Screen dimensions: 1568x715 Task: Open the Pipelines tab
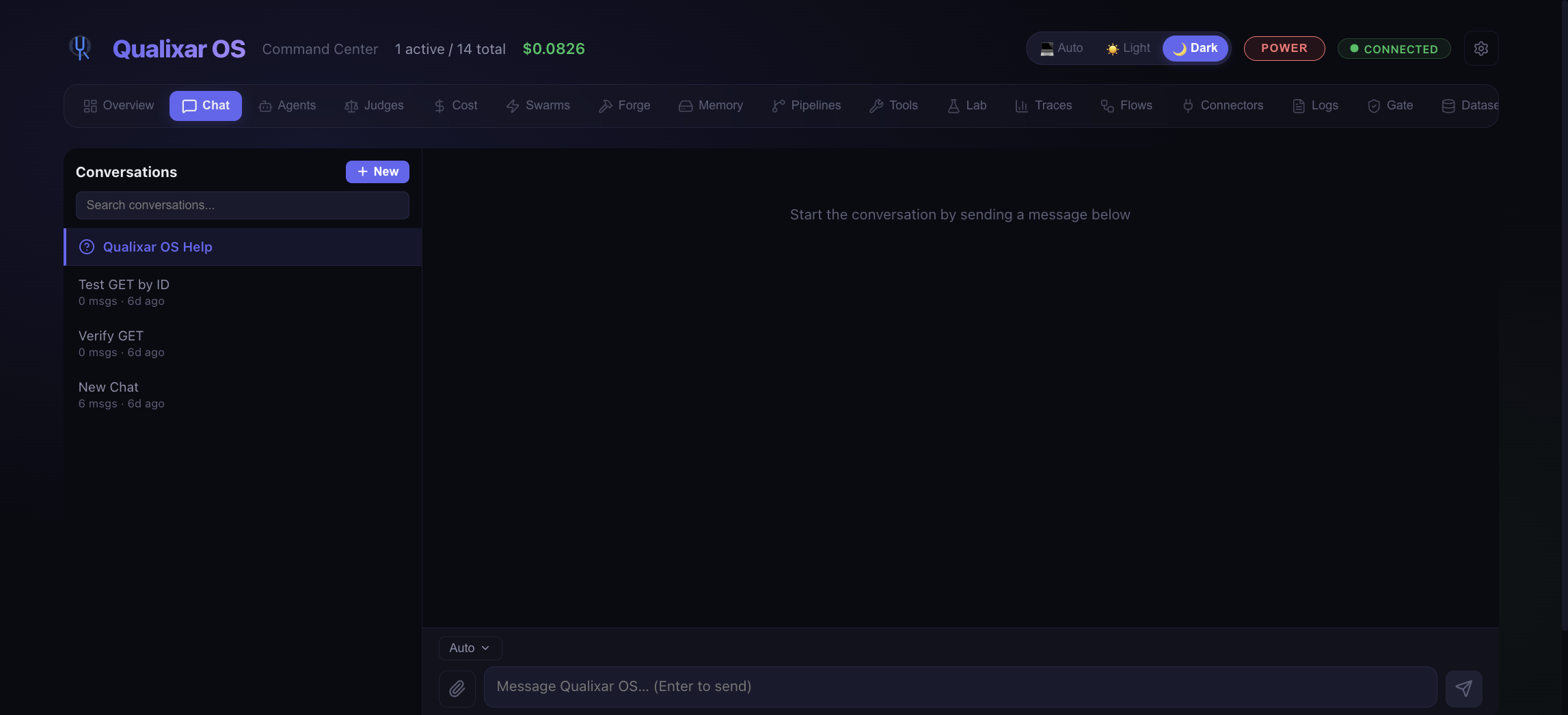click(807, 106)
